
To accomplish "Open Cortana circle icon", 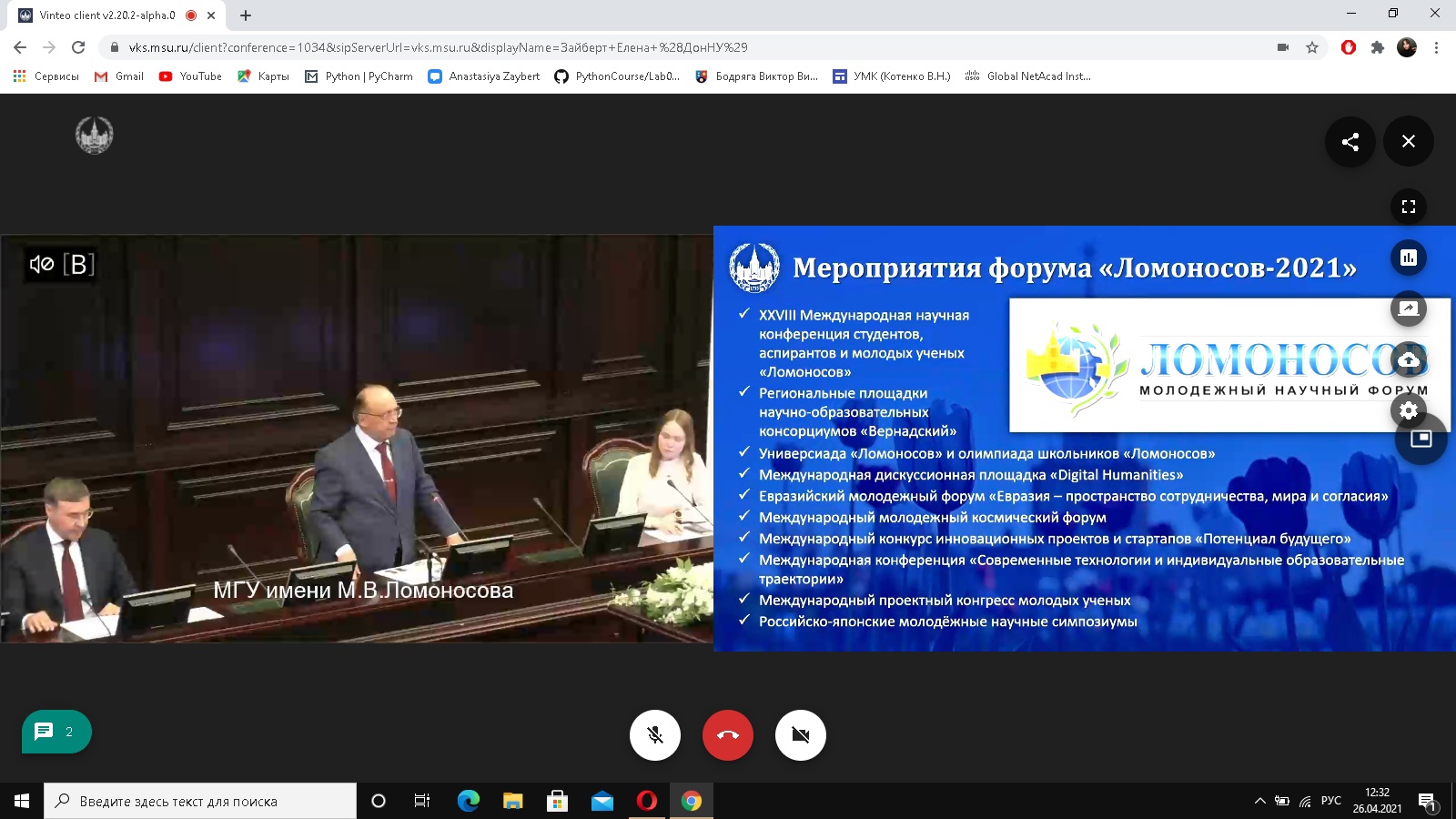I will 379,801.
